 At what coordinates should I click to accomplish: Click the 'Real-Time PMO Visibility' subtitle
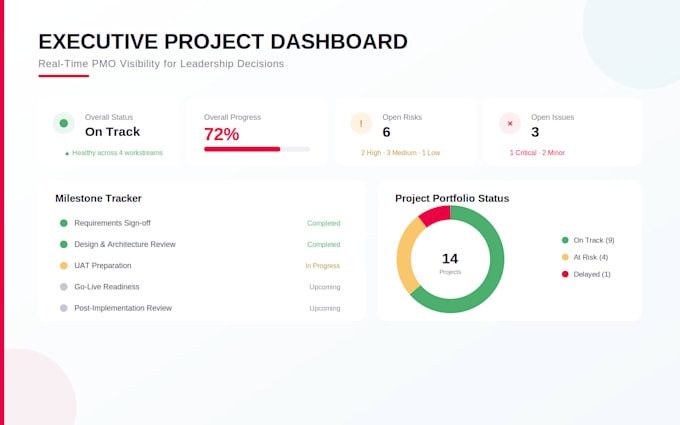coord(161,64)
